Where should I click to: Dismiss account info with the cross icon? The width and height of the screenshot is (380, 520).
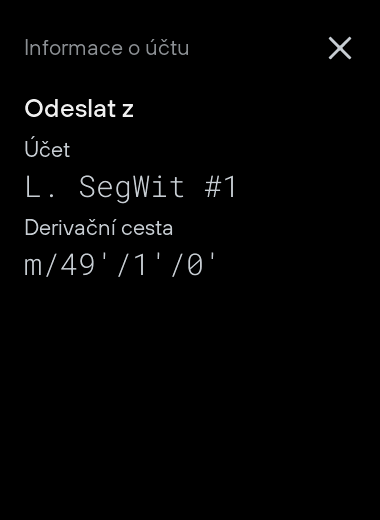(340, 48)
